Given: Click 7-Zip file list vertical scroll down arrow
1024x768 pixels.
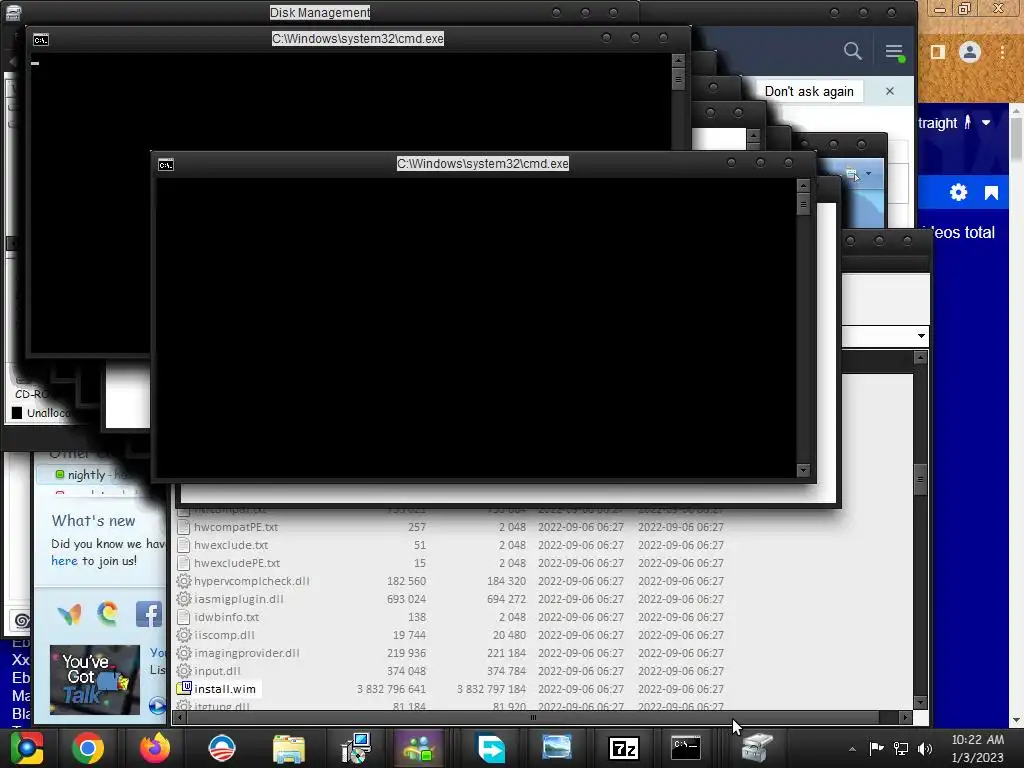Looking at the screenshot, I should coord(921,703).
